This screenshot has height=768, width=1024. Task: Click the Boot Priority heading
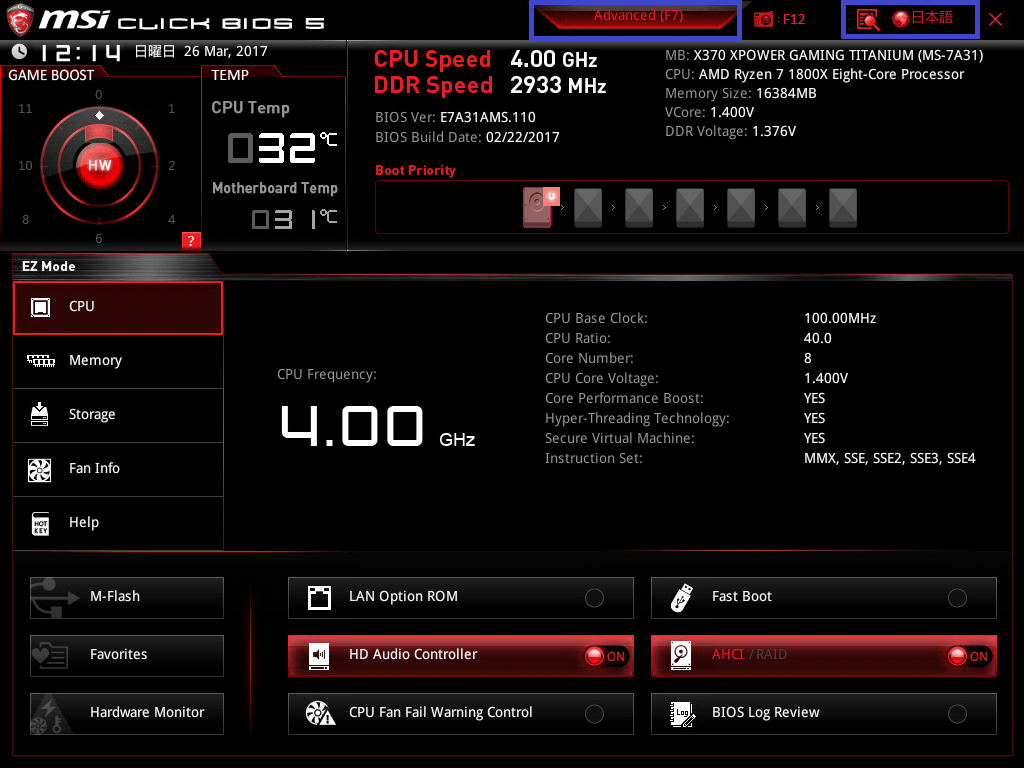coord(415,170)
